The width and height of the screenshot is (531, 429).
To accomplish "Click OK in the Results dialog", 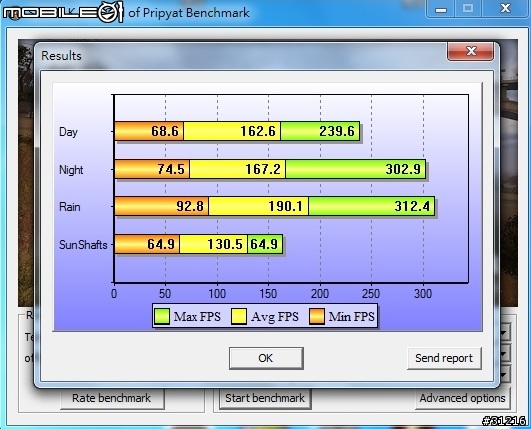I will click(266, 358).
